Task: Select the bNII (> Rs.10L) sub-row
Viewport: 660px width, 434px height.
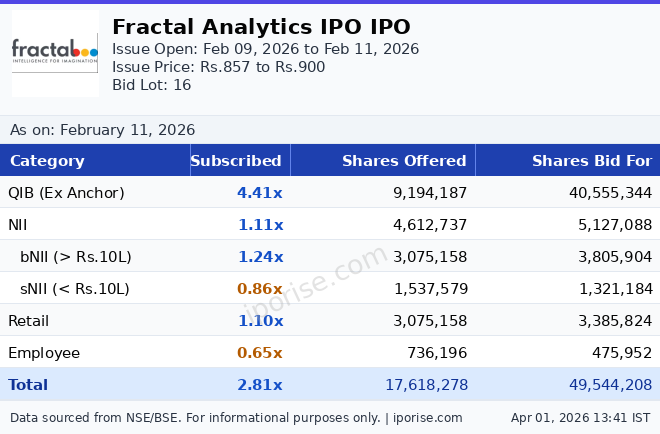Action: coord(76,257)
